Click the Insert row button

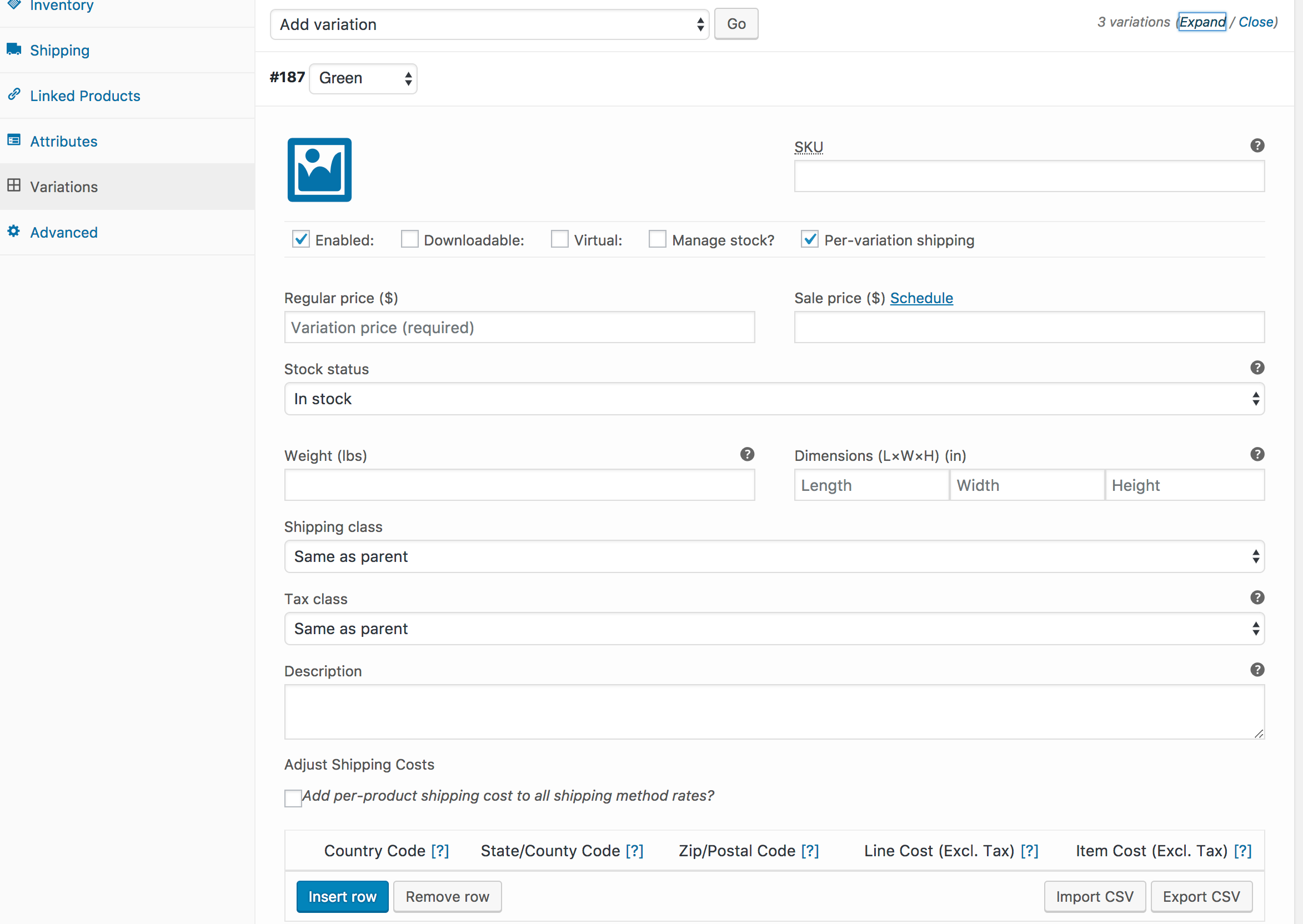pos(343,897)
